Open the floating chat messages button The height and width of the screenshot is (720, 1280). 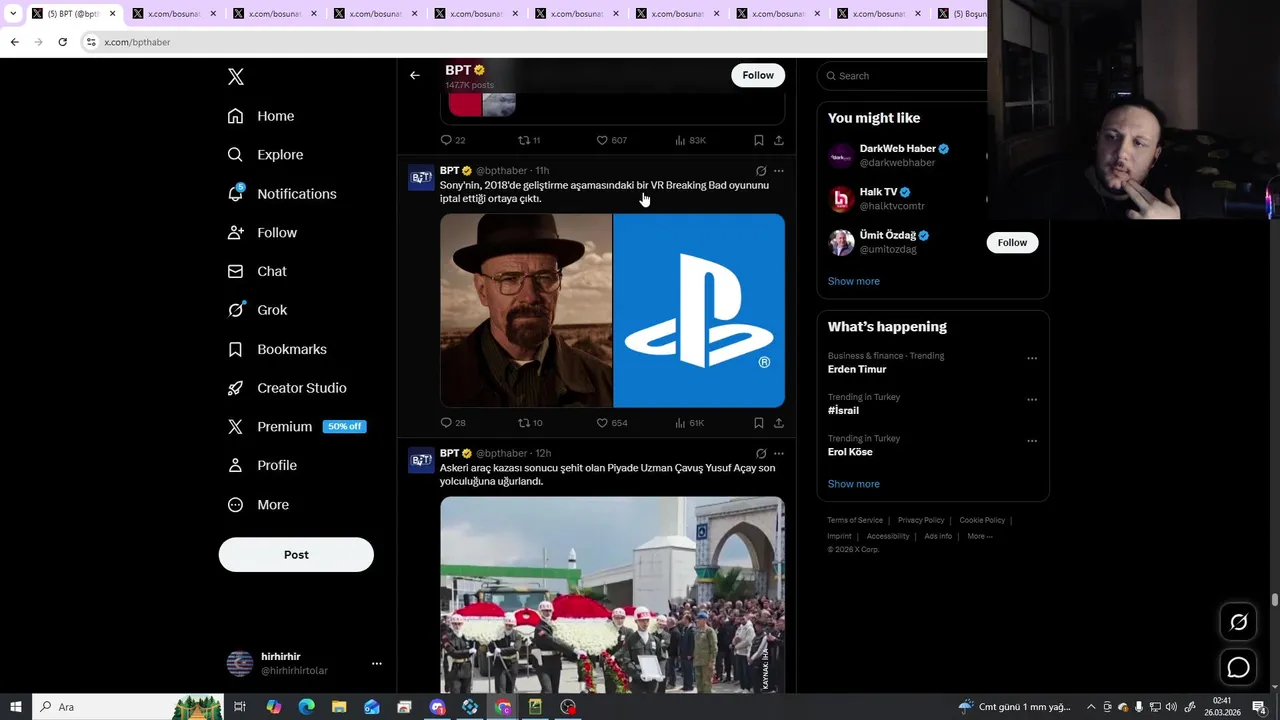pyautogui.click(x=1238, y=667)
